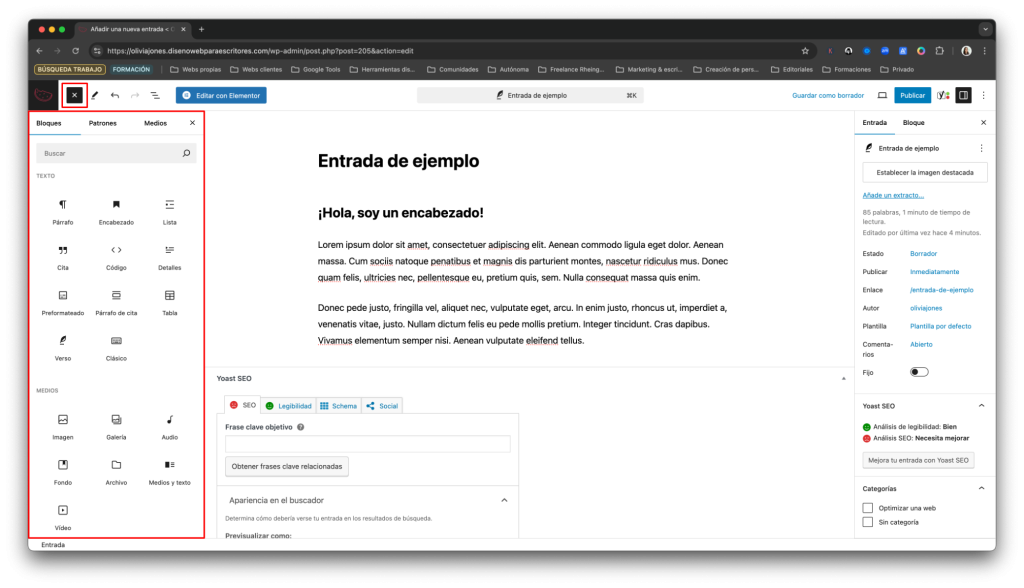The width and height of the screenshot is (1024, 588).
Task: Toggle the Fijo sticky switch
Action: [918, 372]
